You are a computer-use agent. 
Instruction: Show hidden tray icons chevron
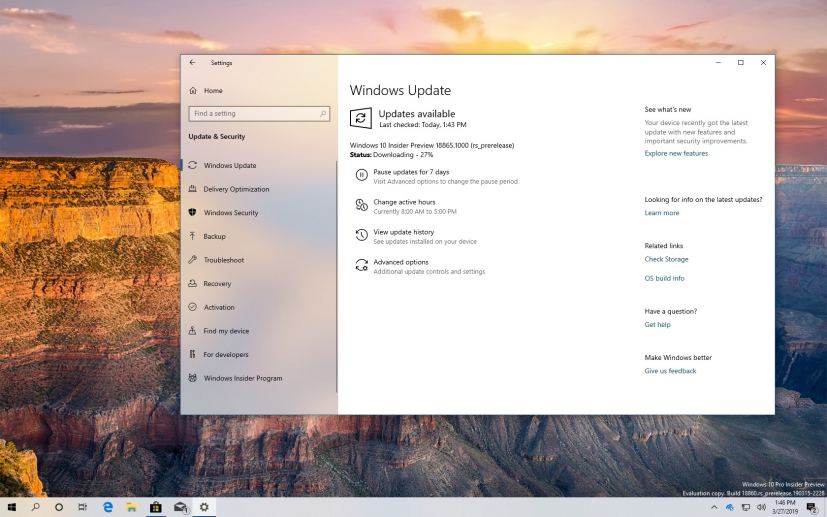tap(714, 508)
